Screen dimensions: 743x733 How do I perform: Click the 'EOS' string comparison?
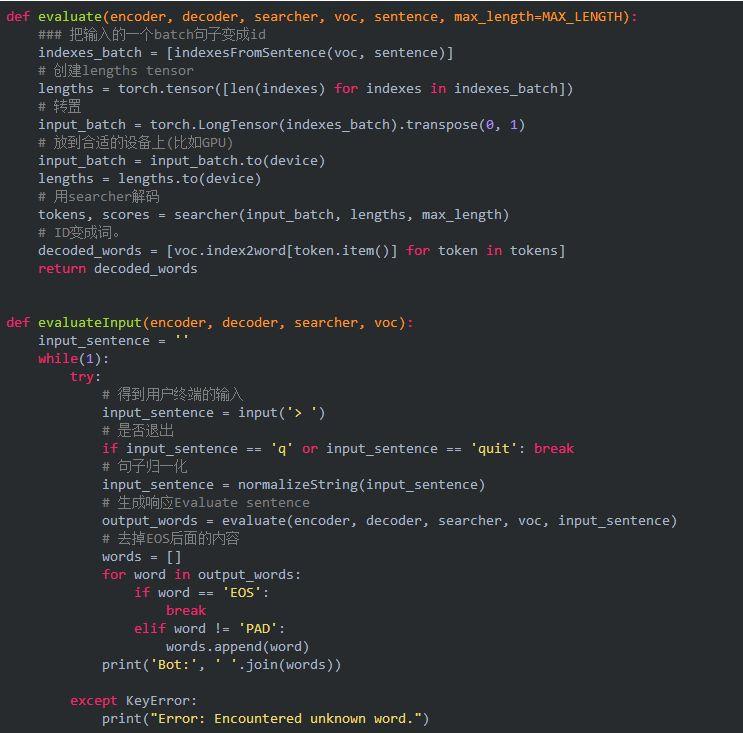coord(242,593)
